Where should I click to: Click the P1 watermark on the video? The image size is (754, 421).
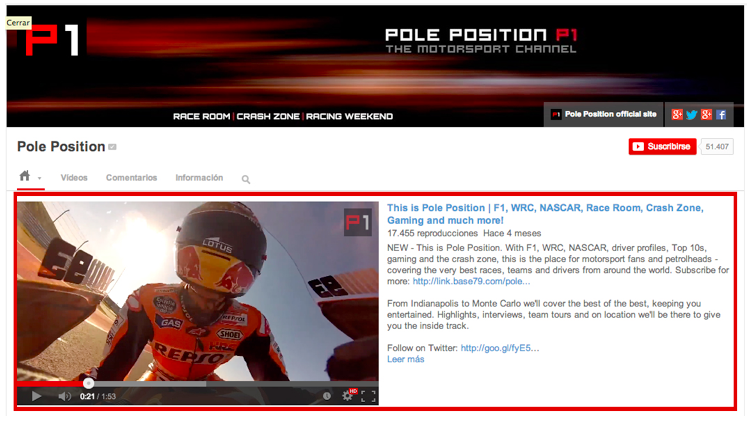(x=358, y=223)
